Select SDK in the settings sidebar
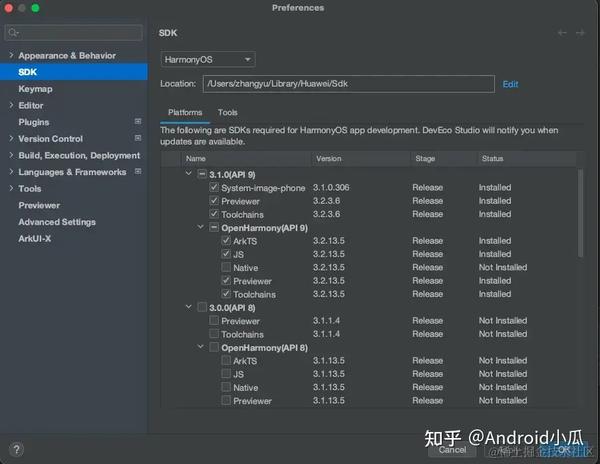The image size is (600, 464). click(73, 72)
